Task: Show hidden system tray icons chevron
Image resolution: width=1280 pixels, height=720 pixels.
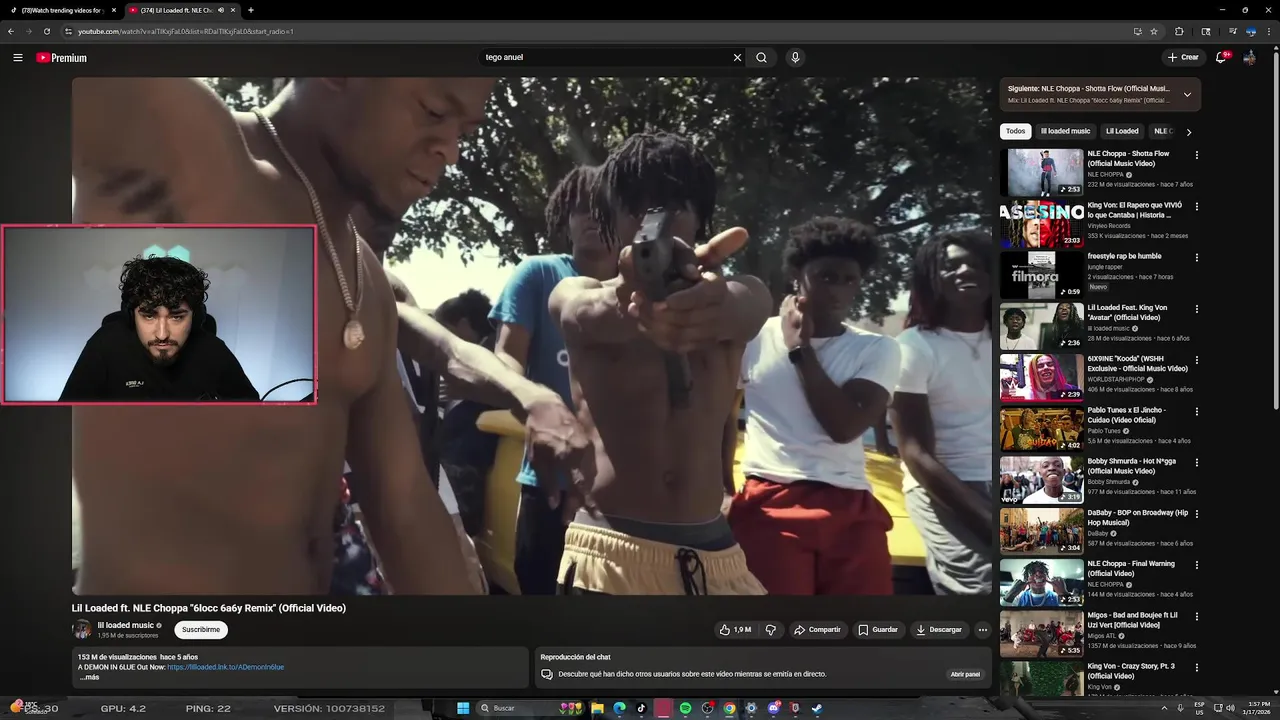Action: pyautogui.click(x=1164, y=708)
